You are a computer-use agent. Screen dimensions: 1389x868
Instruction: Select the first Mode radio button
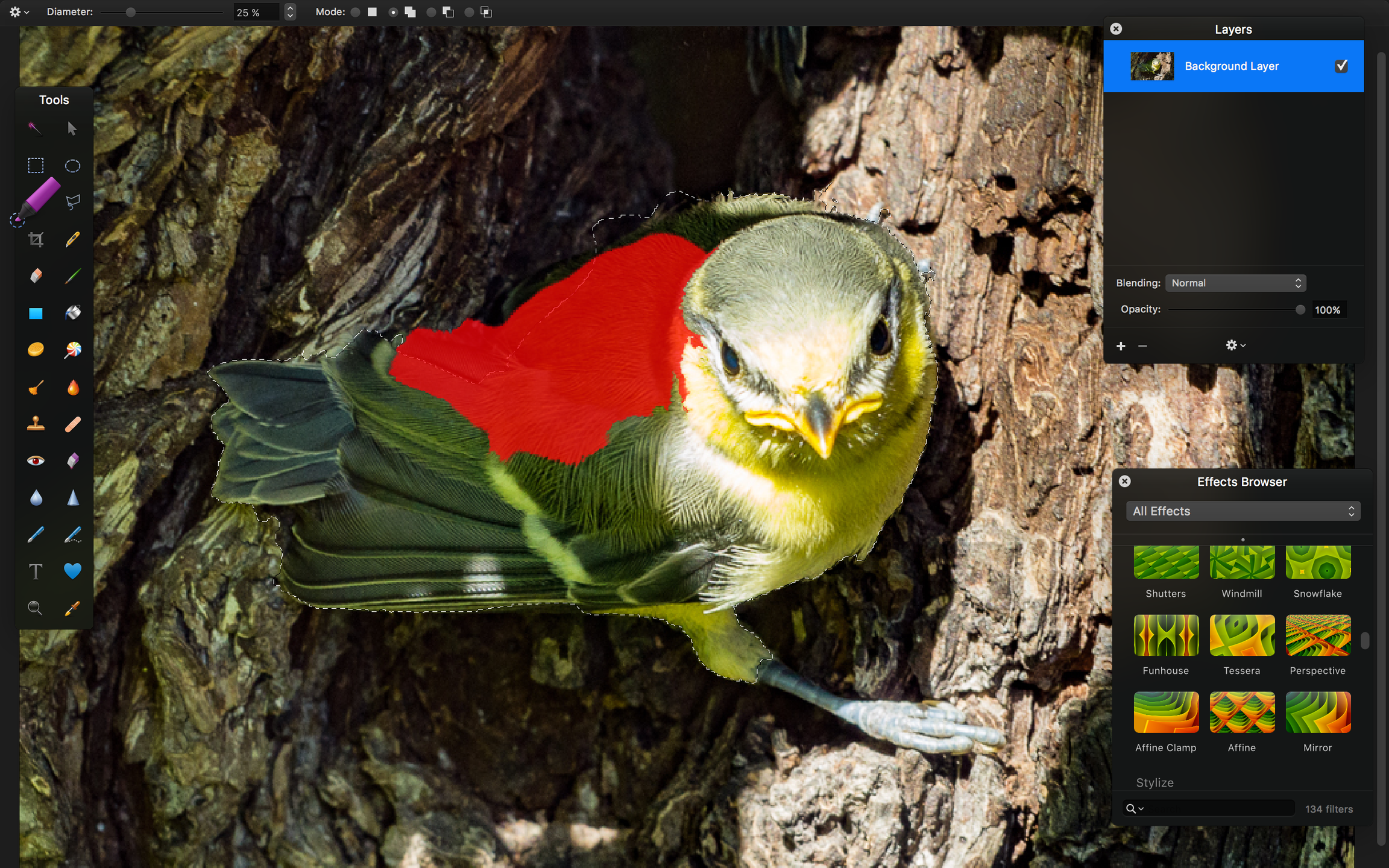coord(356,12)
